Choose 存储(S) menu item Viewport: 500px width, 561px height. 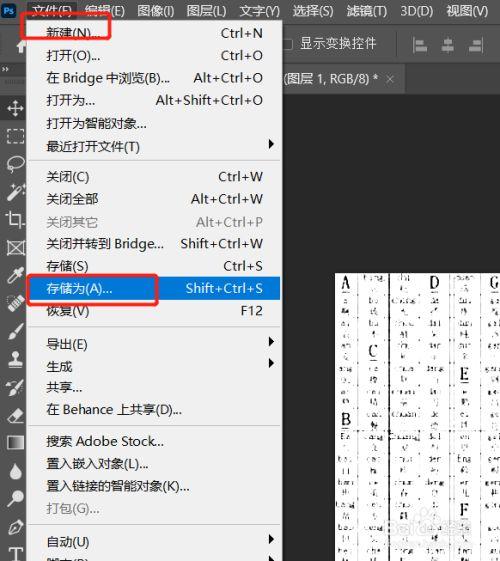click(153, 266)
